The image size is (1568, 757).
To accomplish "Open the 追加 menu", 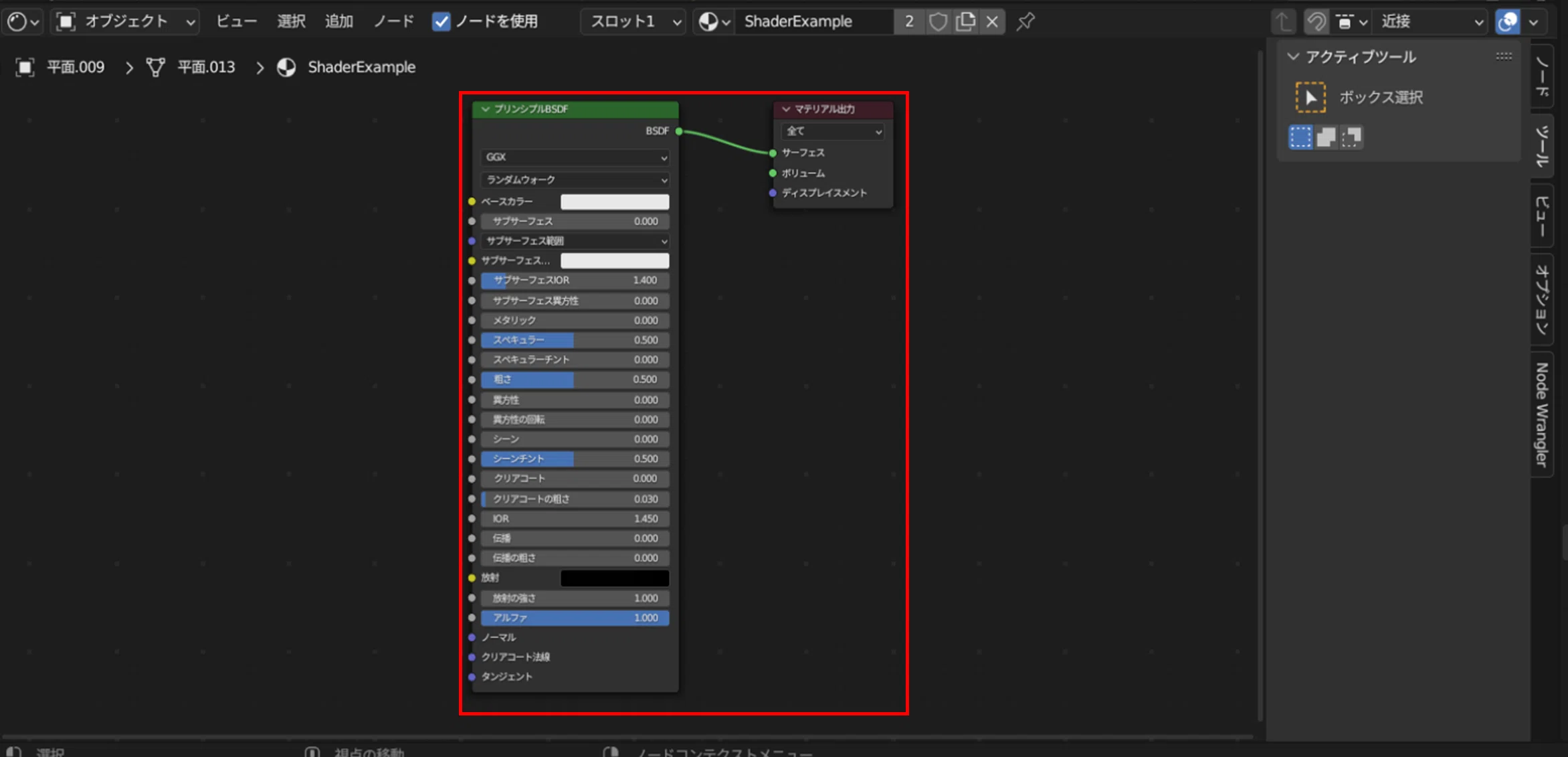I will pyautogui.click(x=338, y=21).
